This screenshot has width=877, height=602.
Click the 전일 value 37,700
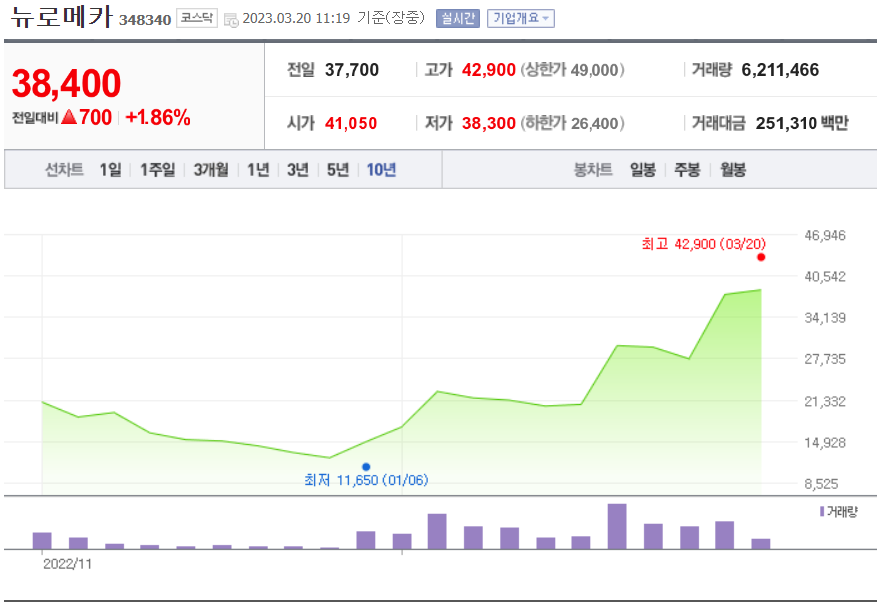pos(352,70)
